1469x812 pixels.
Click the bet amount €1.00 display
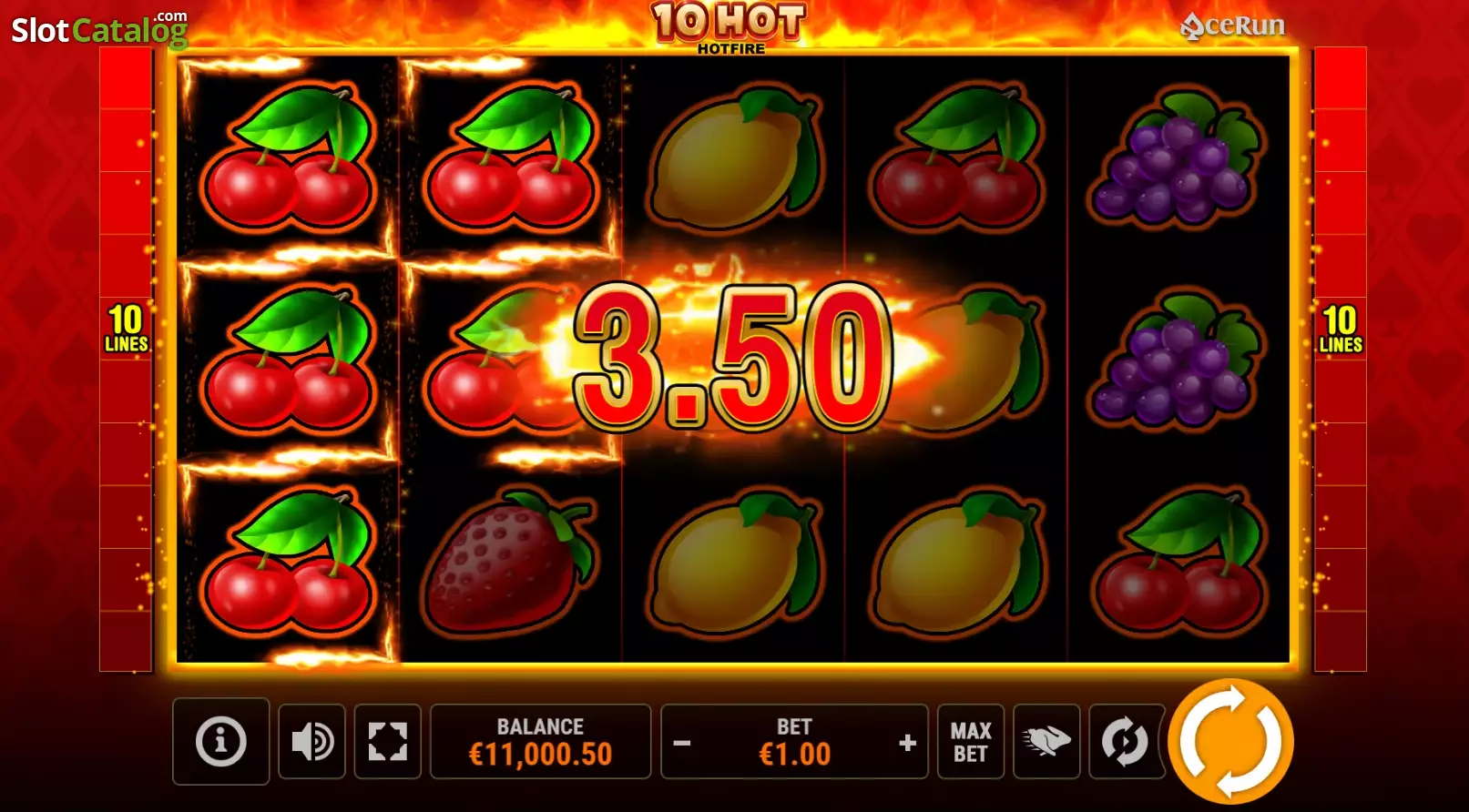tap(794, 754)
